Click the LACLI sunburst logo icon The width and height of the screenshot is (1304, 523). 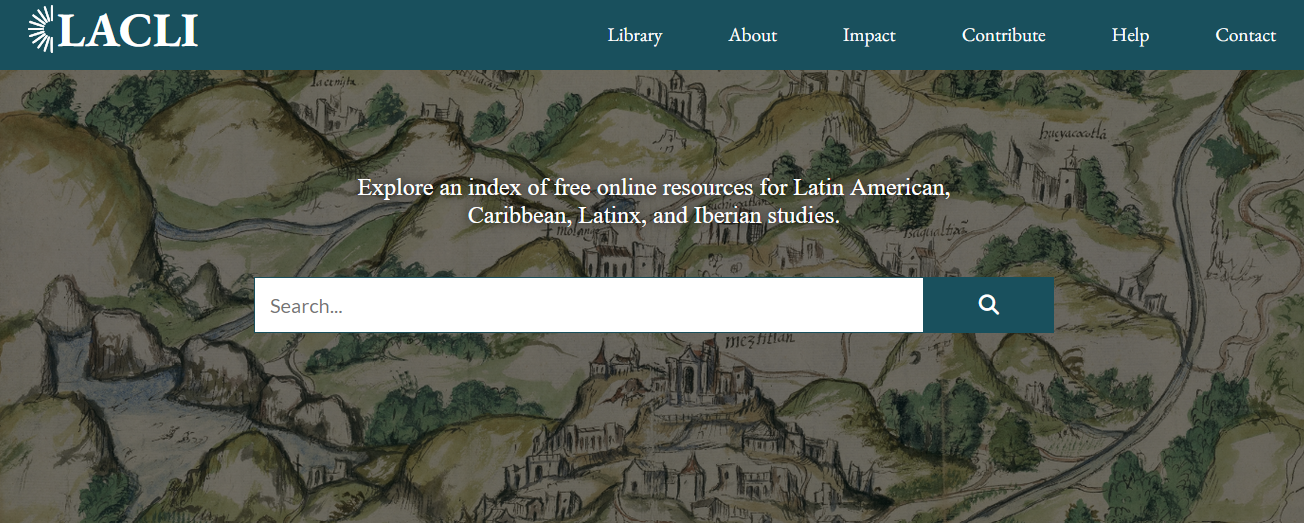[x=42, y=29]
